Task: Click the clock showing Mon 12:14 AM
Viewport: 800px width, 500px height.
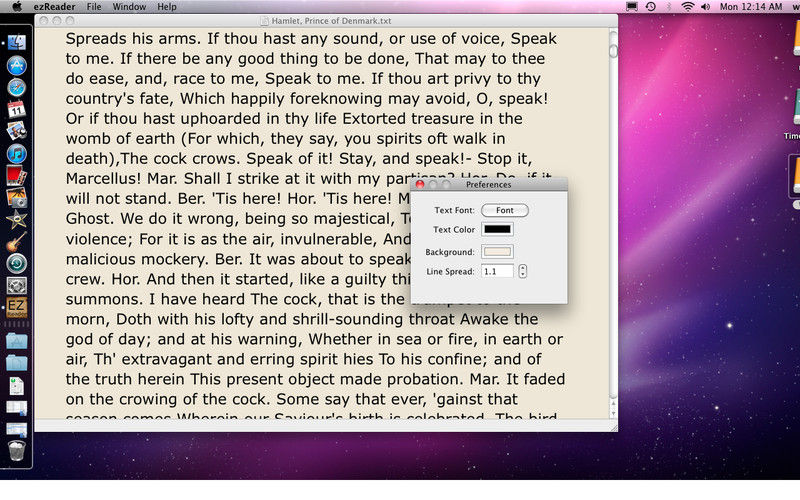Action: pyautogui.click(x=751, y=7)
